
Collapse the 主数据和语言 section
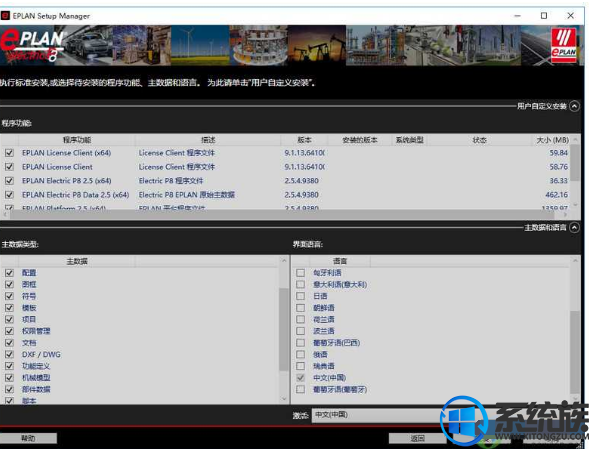coord(574,228)
